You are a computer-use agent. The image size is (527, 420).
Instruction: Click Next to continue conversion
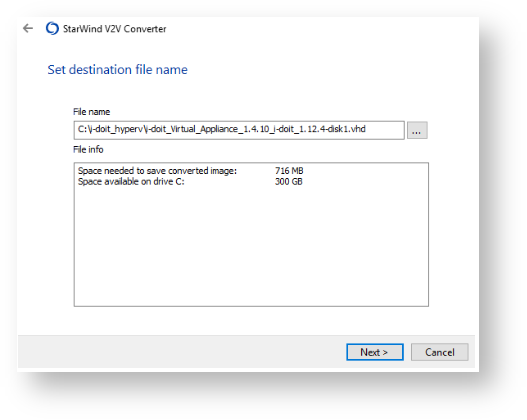(375, 352)
